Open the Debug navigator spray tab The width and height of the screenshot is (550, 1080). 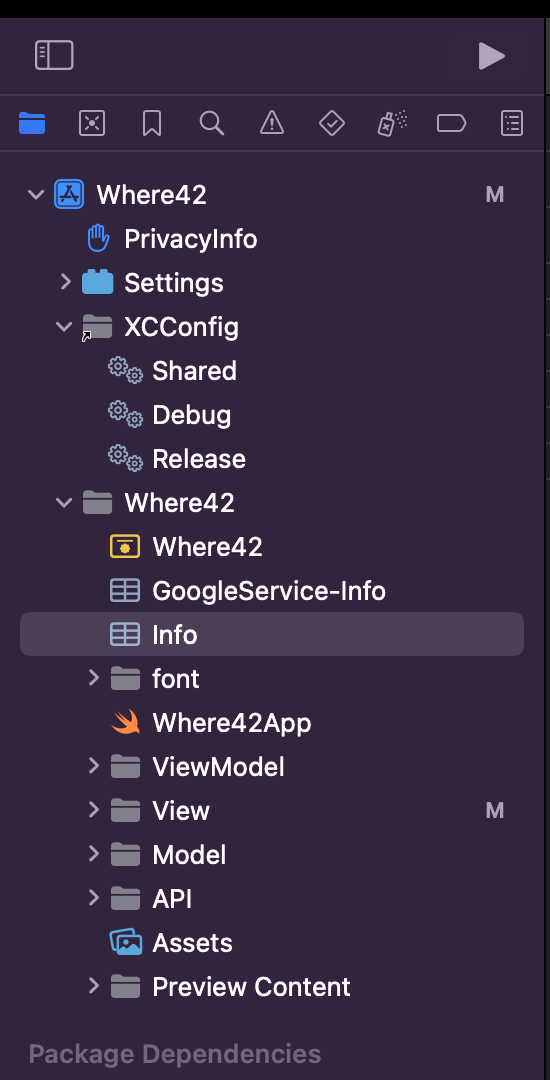[392, 123]
